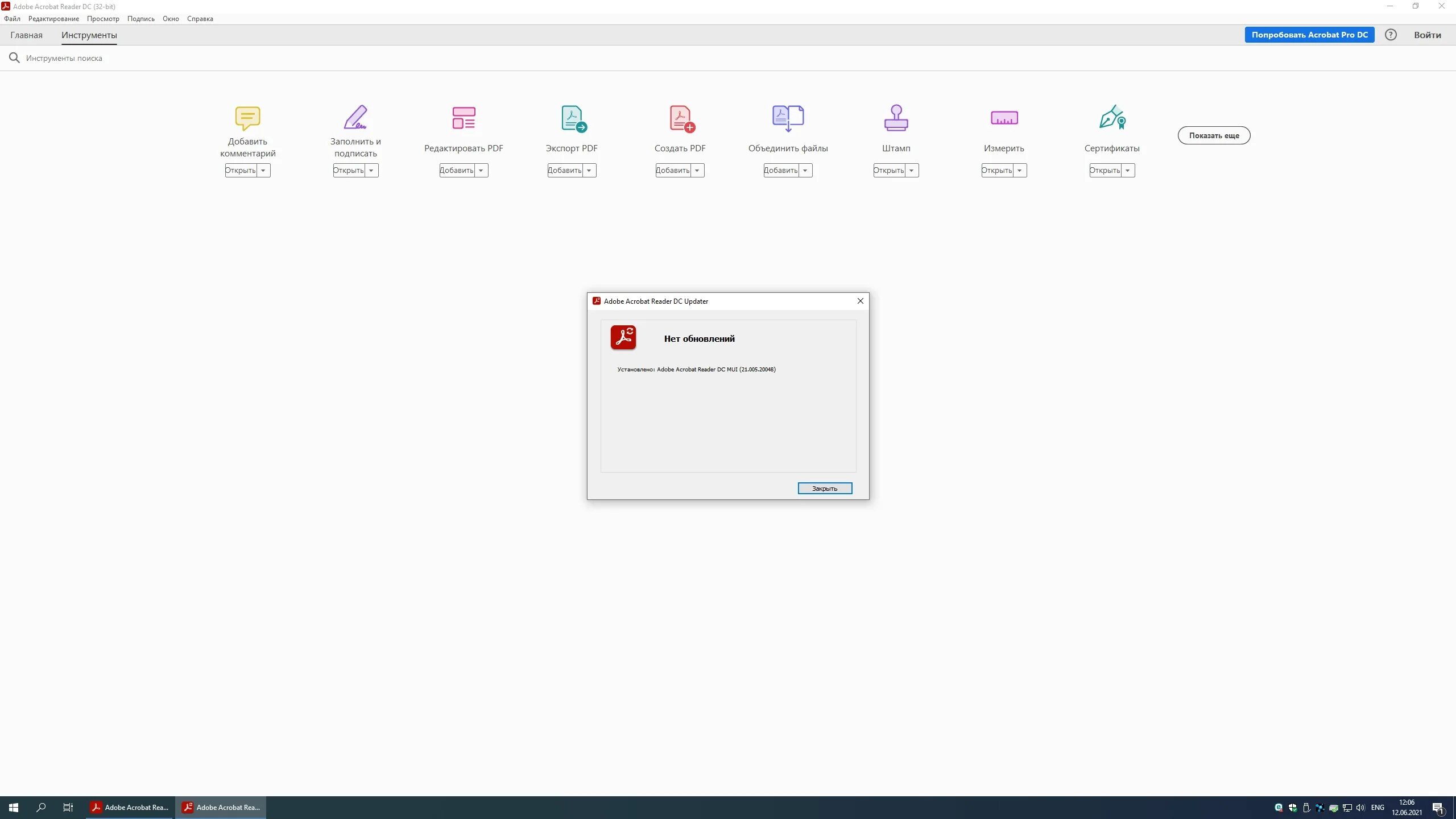Click the Инструменты поиска search field
Viewport: 1456px width, 819px height.
coord(64,58)
